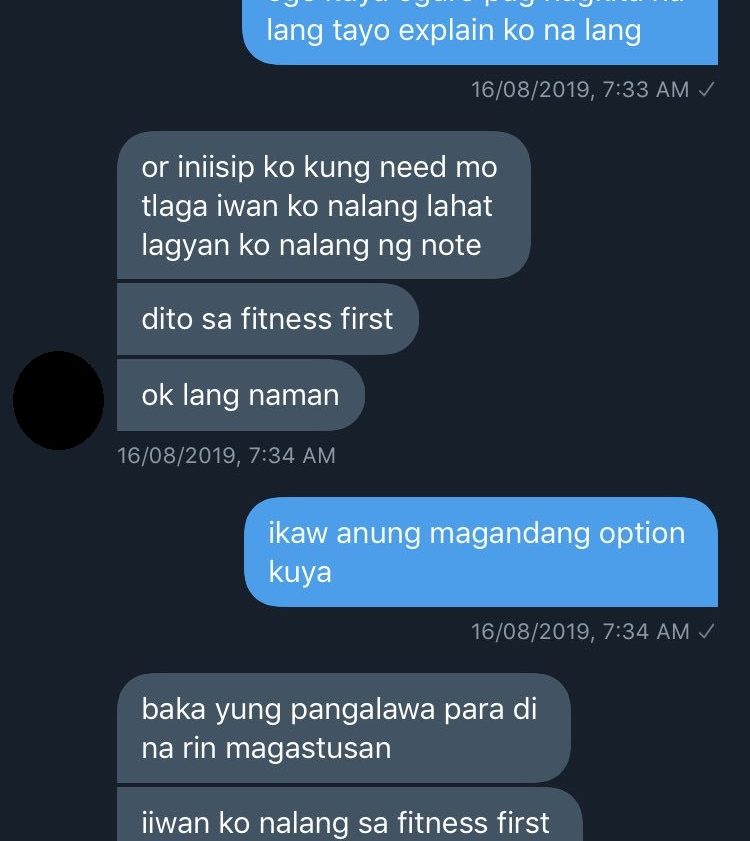Tap the received 16/08/2019, 7:34 AM timestamp

pyautogui.click(x=226, y=456)
